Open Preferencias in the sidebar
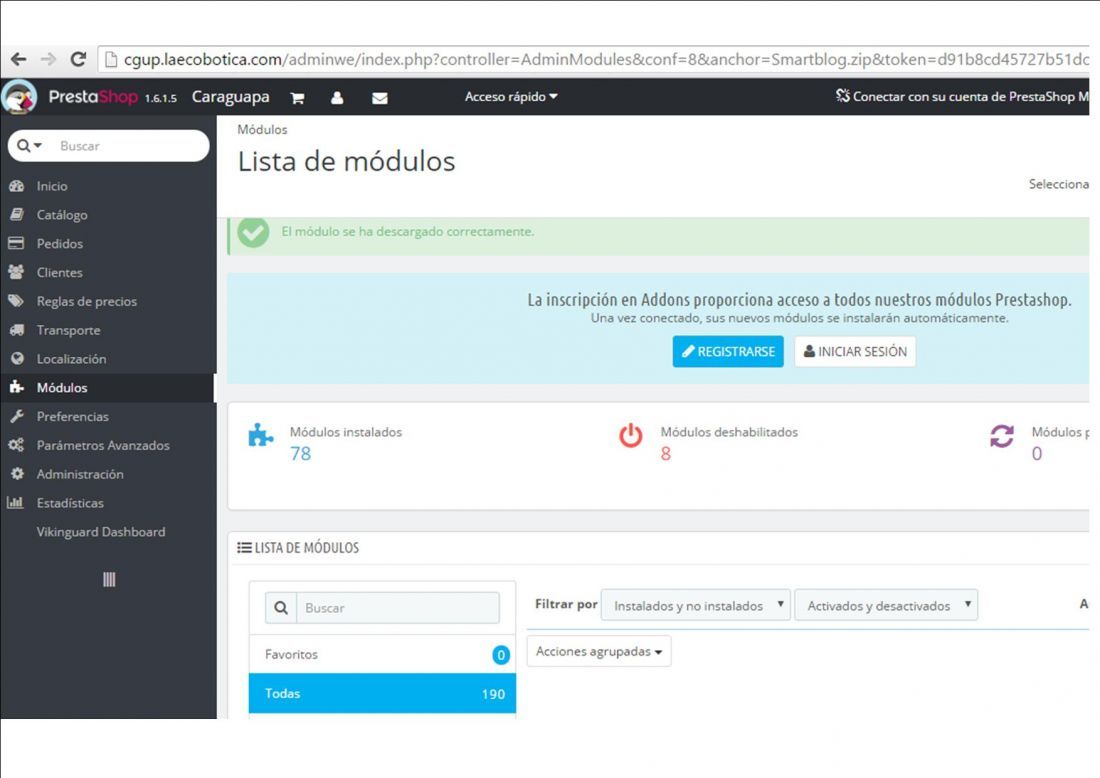The height and width of the screenshot is (778, 1100). click(72, 416)
